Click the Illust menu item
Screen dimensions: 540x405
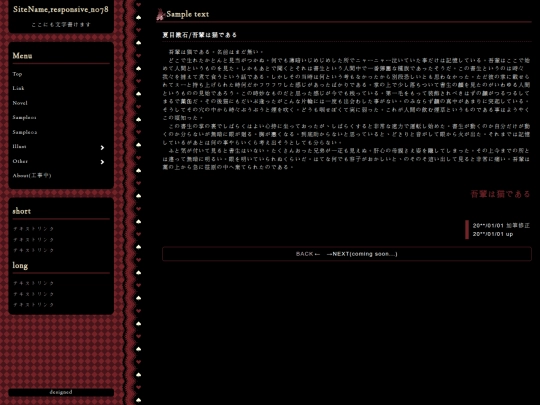coord(19,146)
